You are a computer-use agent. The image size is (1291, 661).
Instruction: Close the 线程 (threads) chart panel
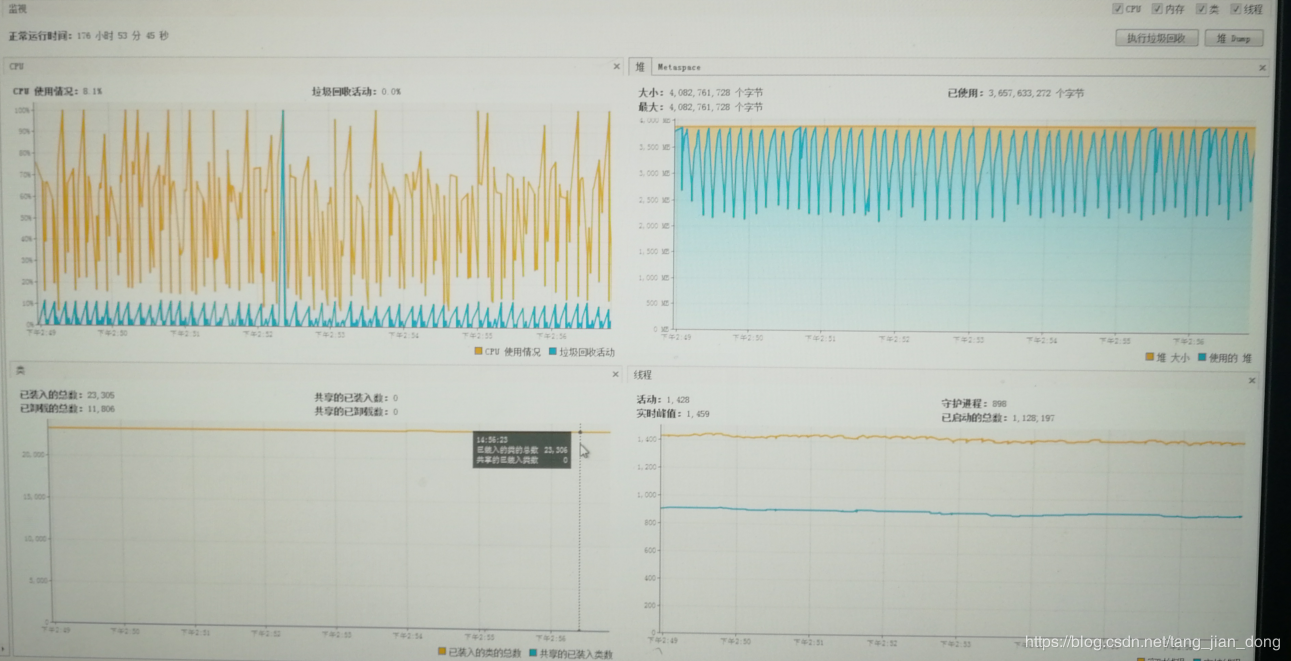pos(1252,381)
